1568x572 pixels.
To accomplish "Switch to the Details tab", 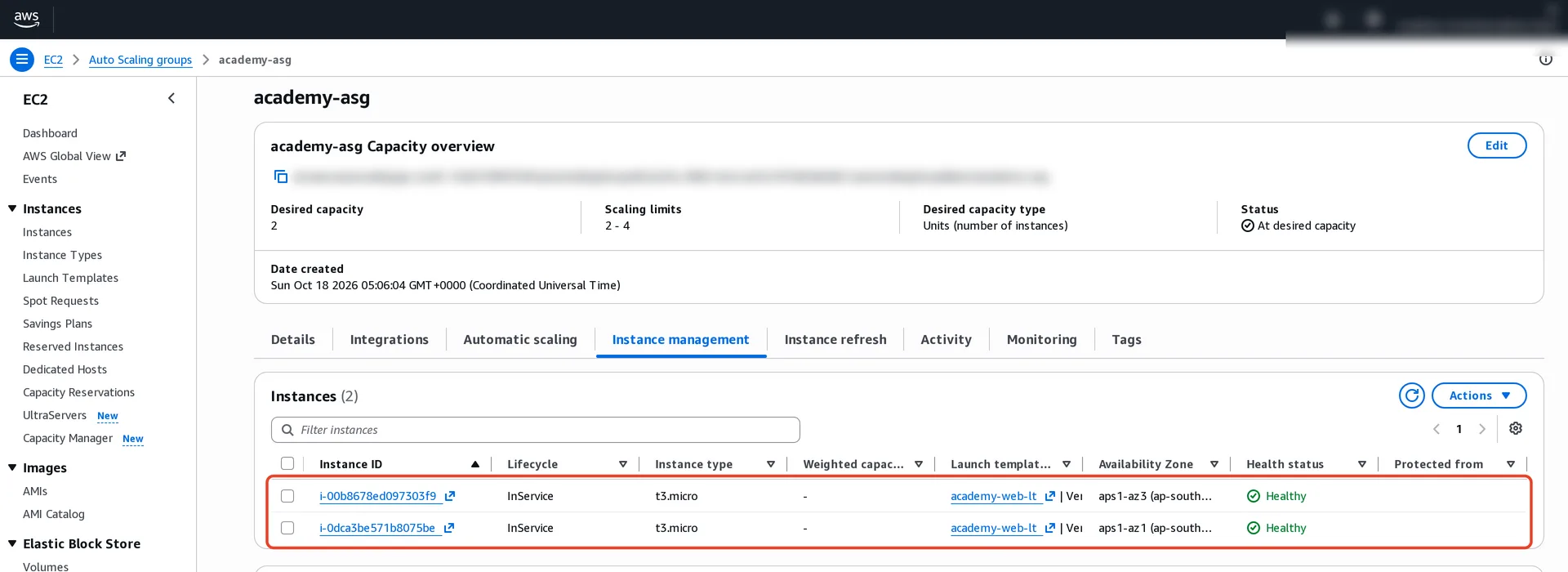I will [x=293, y=339].
